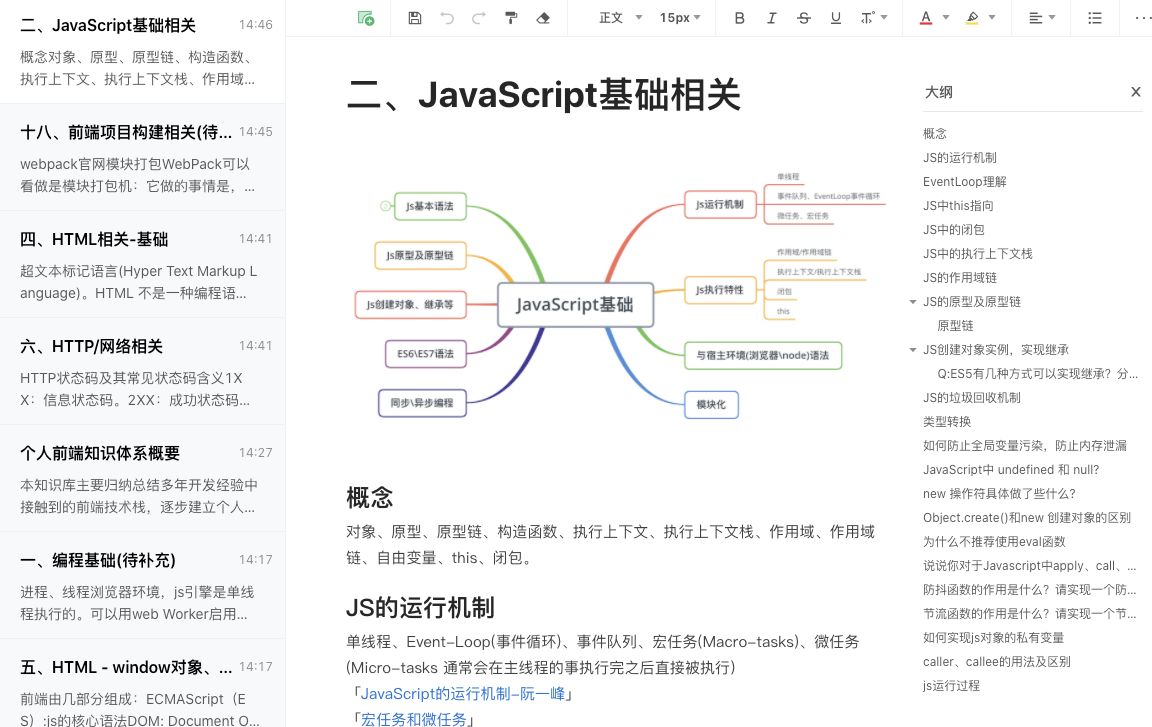Screen dimensions: 1152x727
Task: Jump to new 操作符具体做了些什么? outline entry
Action: point(999,494)
